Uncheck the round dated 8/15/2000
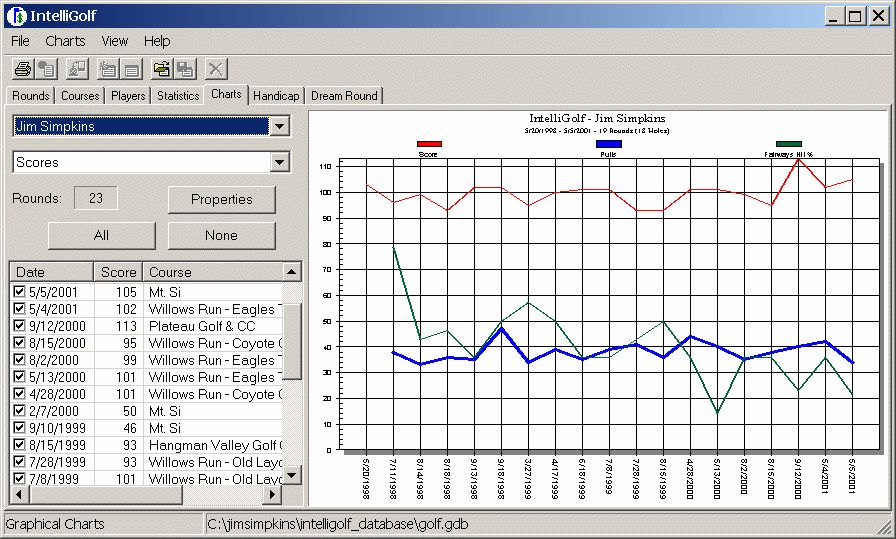The image size is (896, 539). (x=19, y=342)
